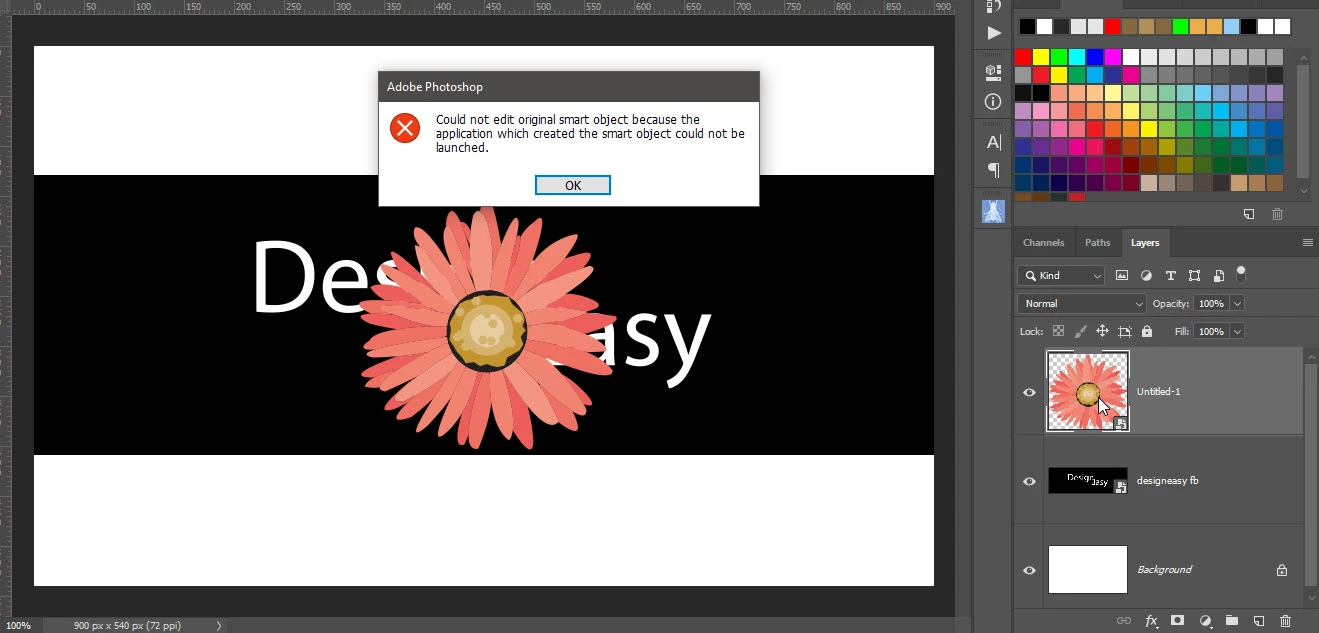Filter layers by adjustment layers icon
1319x633 pixels.
tap(1146, 275)
